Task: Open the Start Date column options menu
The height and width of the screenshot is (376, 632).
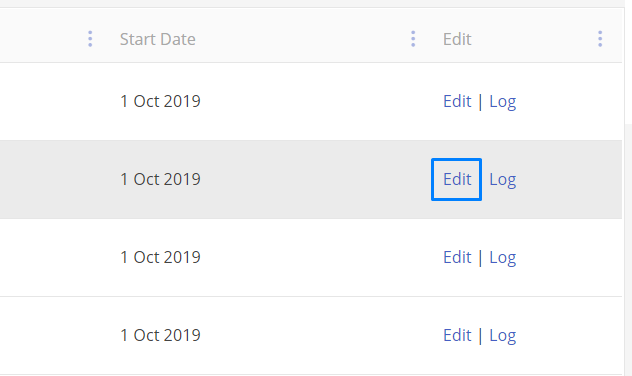Action: tap(413, 39)
